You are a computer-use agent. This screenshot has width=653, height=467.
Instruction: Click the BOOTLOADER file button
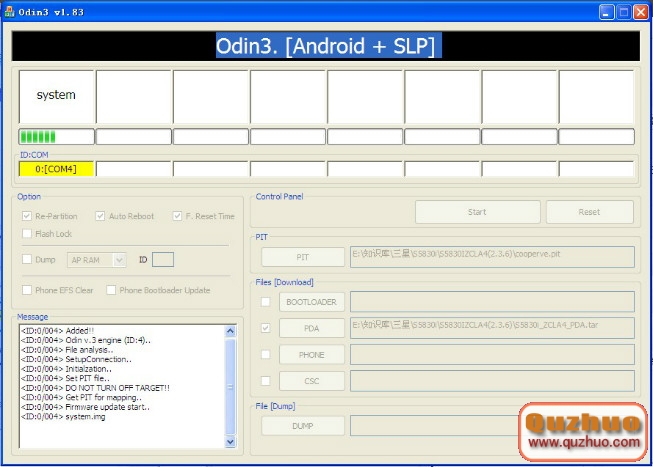[x=312, y=302]
